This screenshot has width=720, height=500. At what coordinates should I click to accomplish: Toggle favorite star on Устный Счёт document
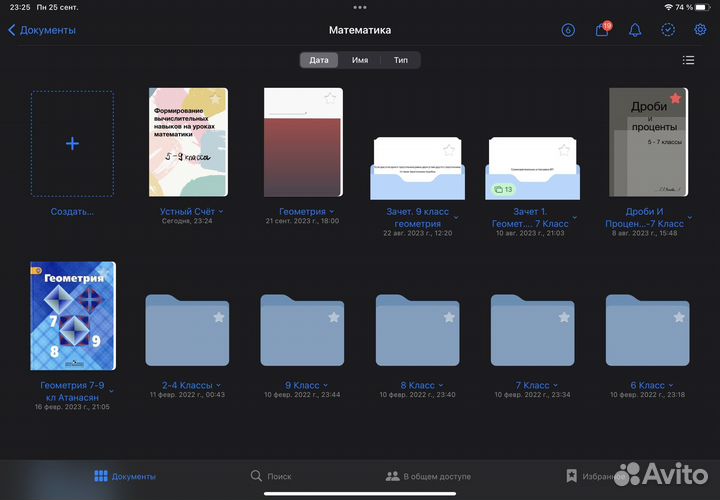215,98
